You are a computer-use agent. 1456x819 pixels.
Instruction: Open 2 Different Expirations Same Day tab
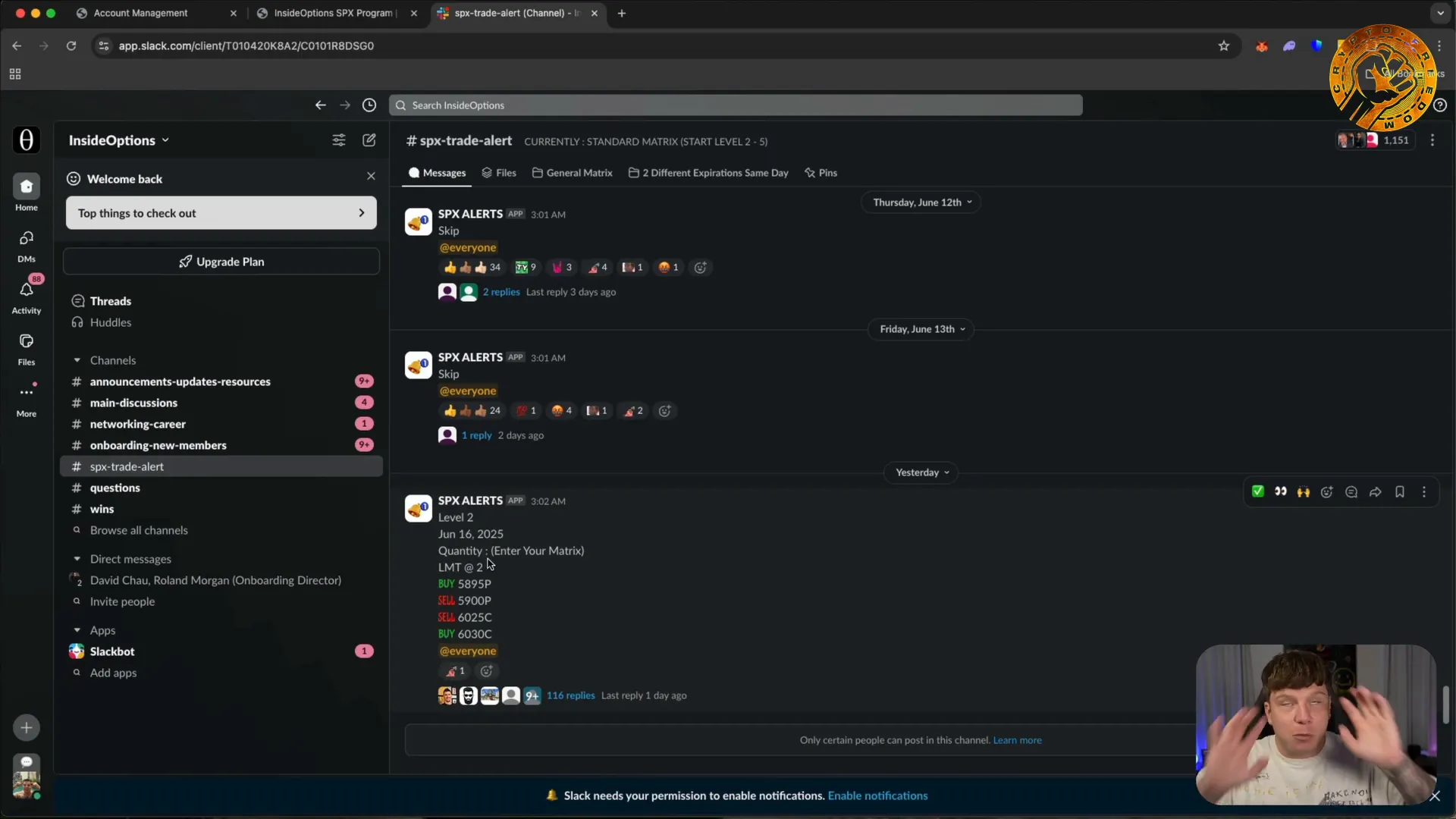click(709, 173)
